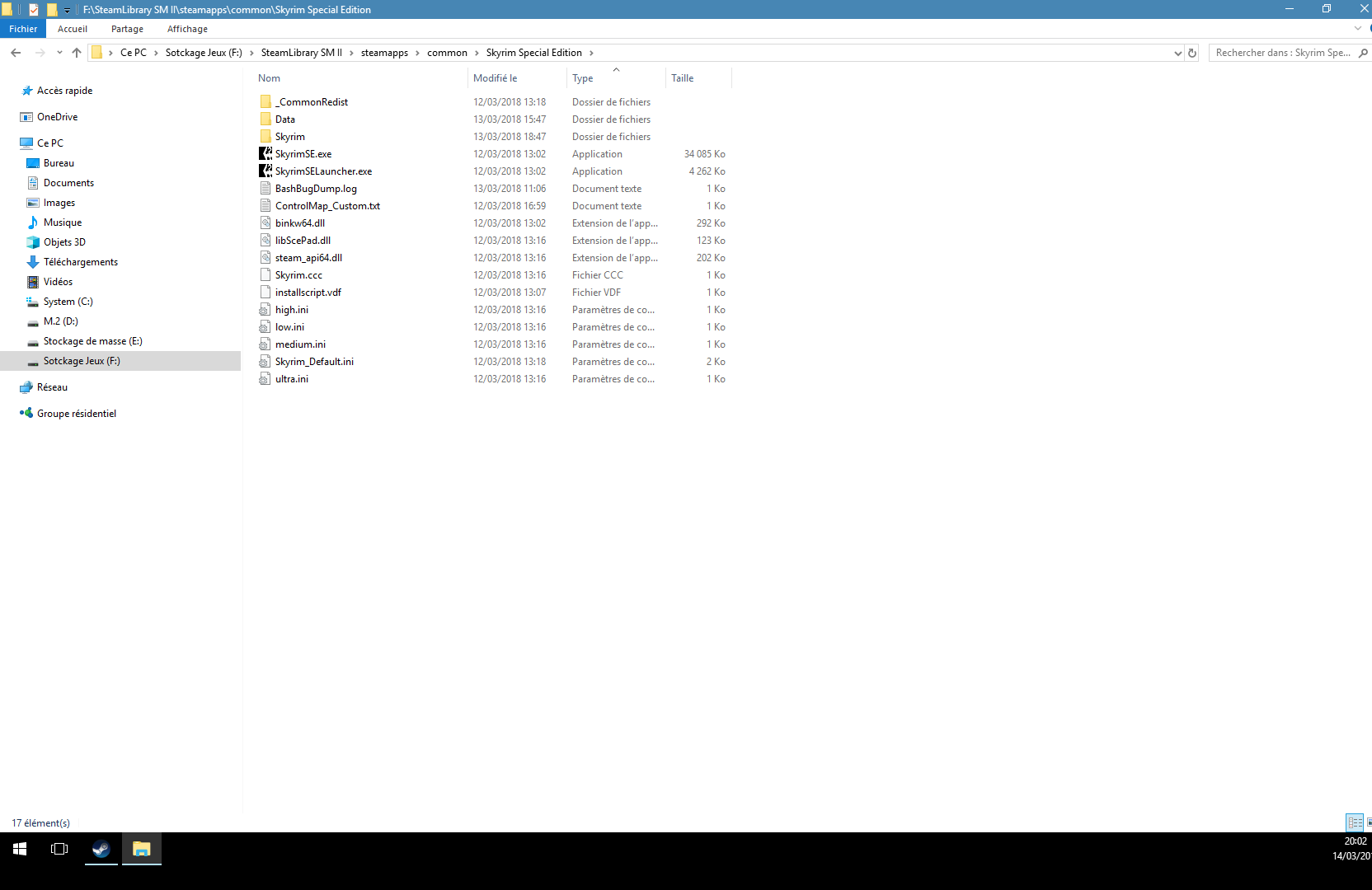The image size is (1372, 890).
Task: Select ultra.ini file icon
Action: click(265, 379)
